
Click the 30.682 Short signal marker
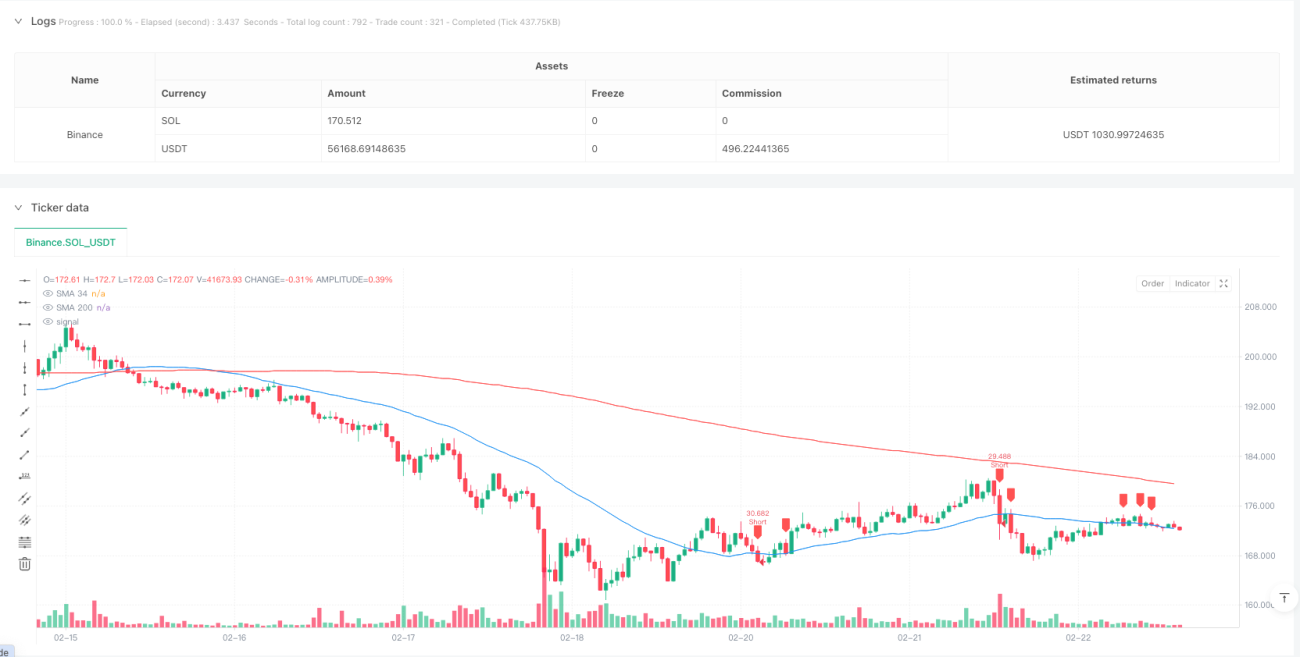tap(758, 526)
